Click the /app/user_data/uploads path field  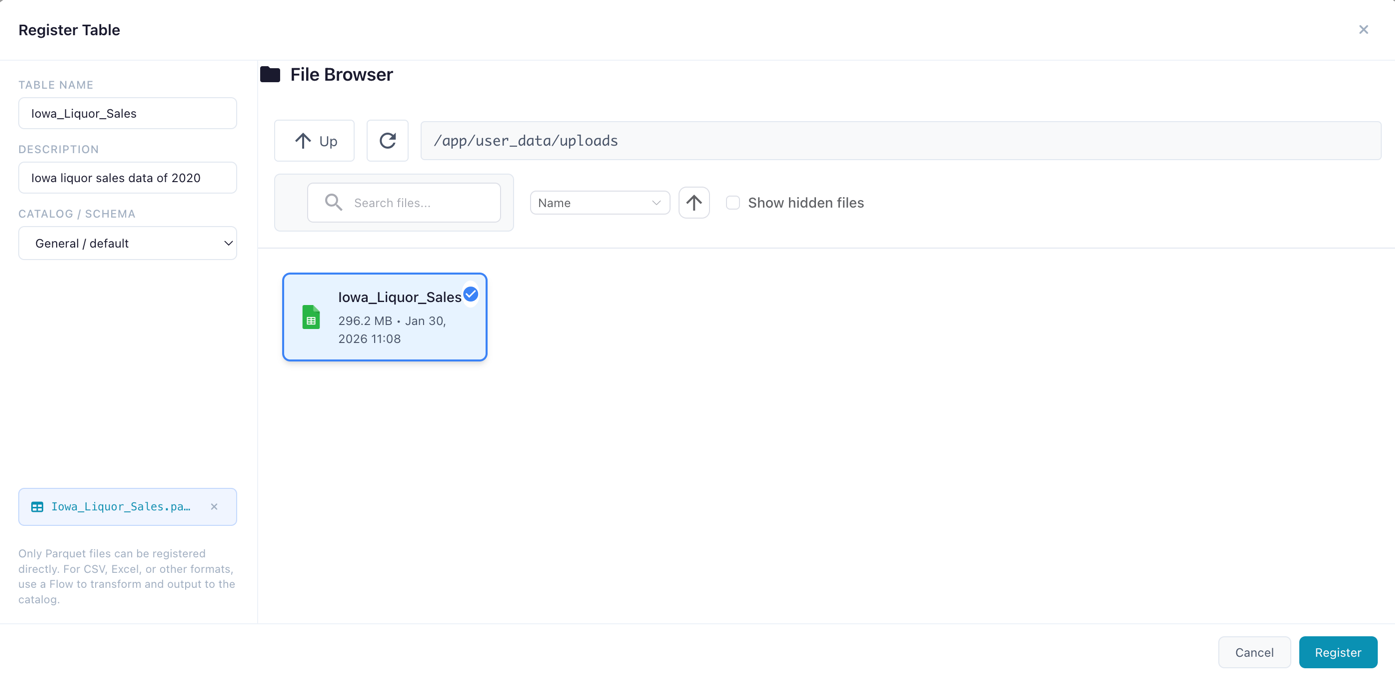pyautogui.click(x=900, y=141)
